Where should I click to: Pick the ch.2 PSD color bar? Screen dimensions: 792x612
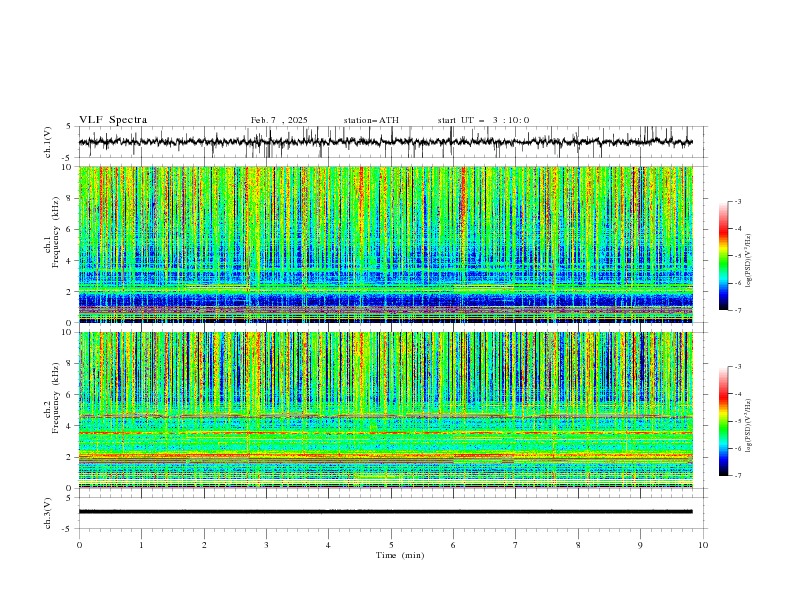723,421
